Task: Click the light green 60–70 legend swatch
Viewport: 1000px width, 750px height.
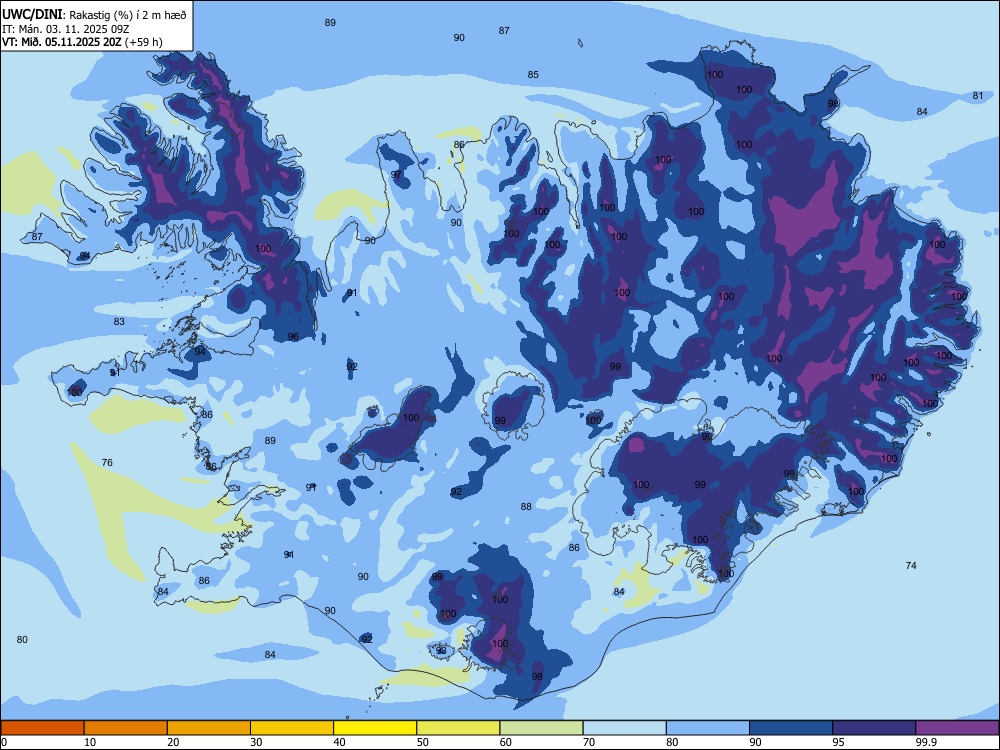Action: (541, 728)
